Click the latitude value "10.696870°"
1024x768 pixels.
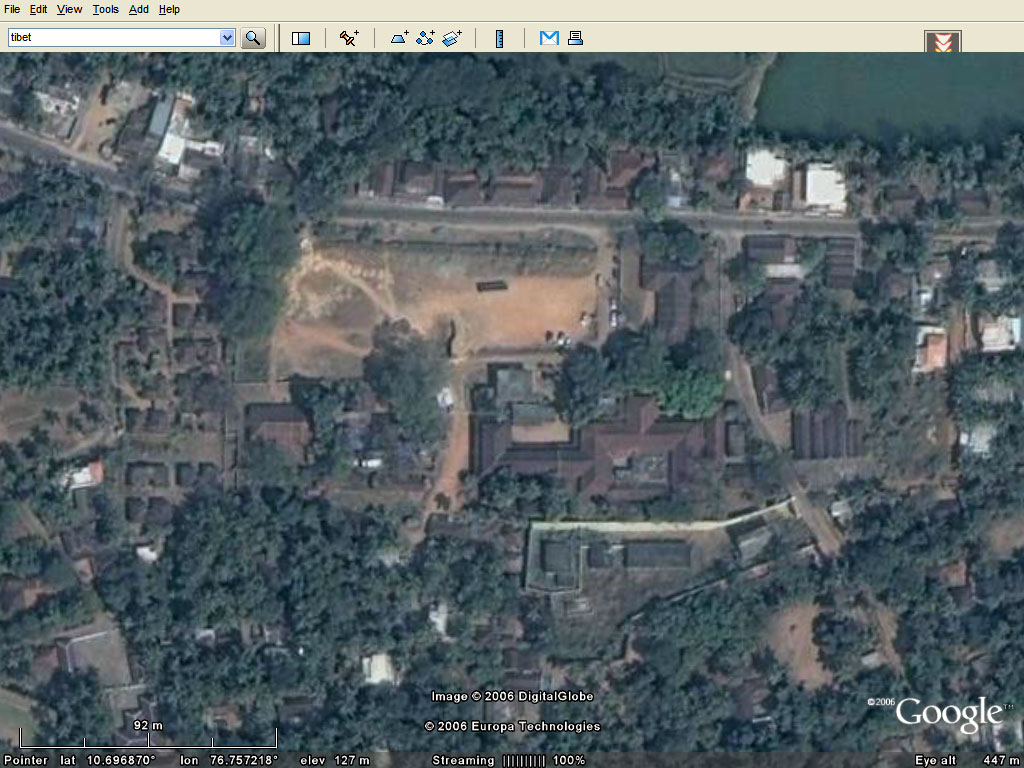(121, 760)
